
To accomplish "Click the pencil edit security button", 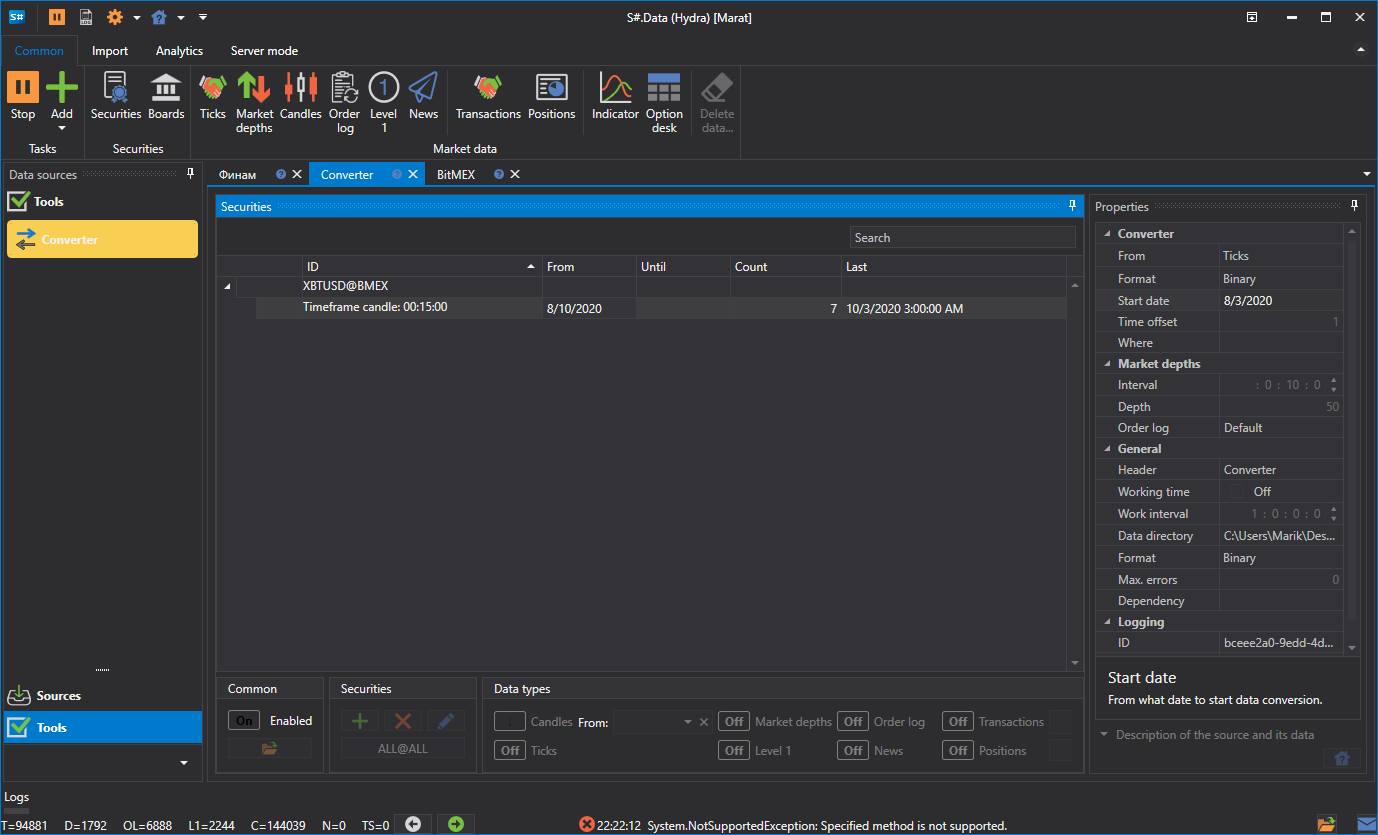I will [x=446, y=721].
